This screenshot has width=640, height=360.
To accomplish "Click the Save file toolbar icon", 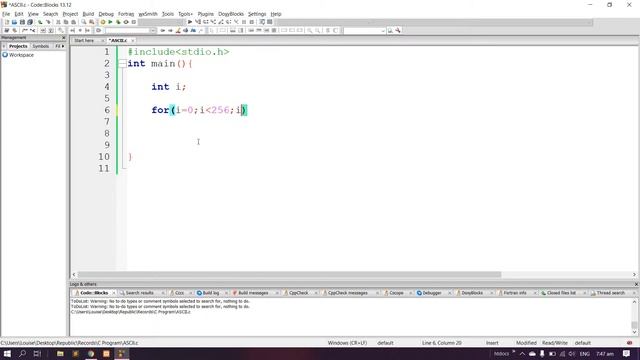I will tap(22, 22).
